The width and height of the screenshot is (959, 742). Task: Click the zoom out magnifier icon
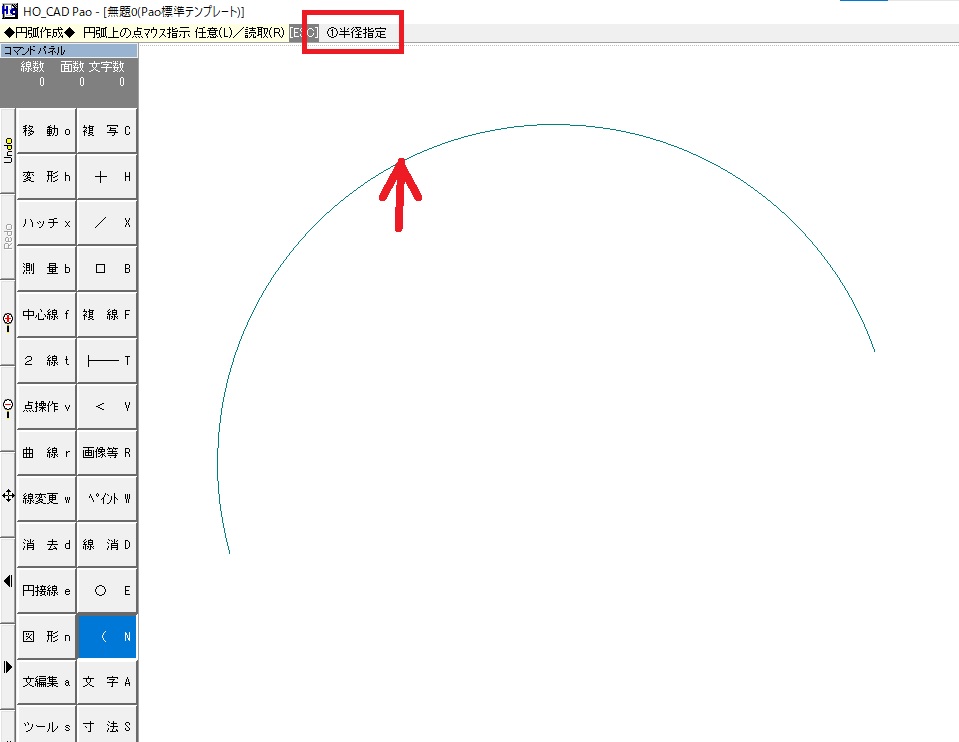tap(8, 407)
